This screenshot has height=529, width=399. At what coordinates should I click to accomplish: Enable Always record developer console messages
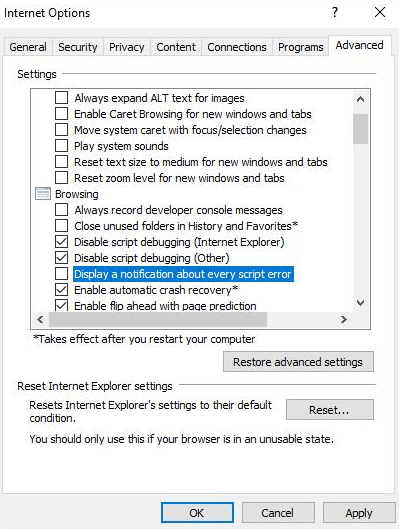point(61,210)
